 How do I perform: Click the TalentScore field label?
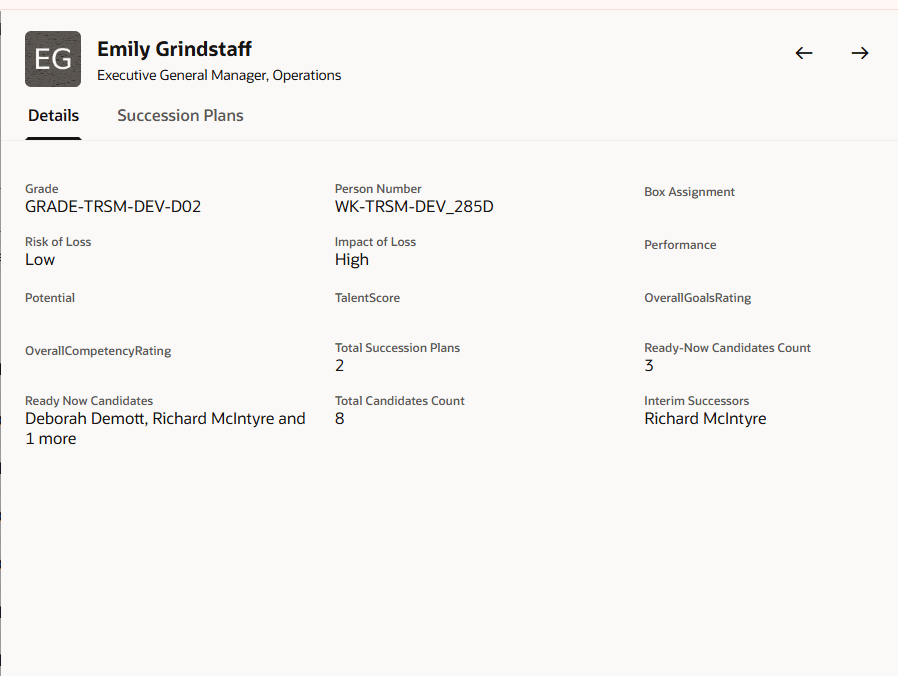(365, 297)
